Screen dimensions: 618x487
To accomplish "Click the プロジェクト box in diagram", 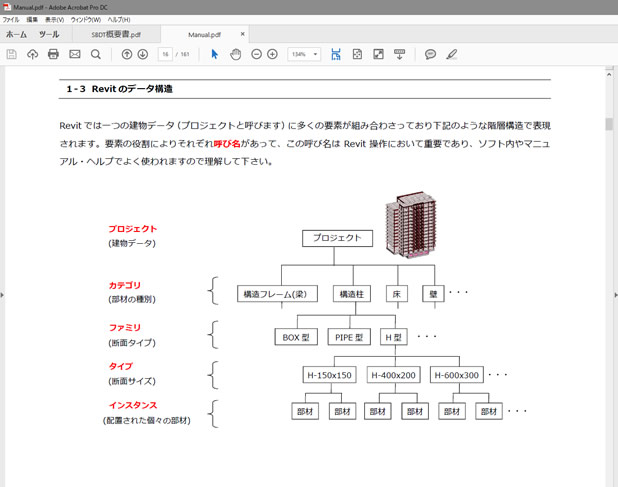I will click(x=337, y=238).
